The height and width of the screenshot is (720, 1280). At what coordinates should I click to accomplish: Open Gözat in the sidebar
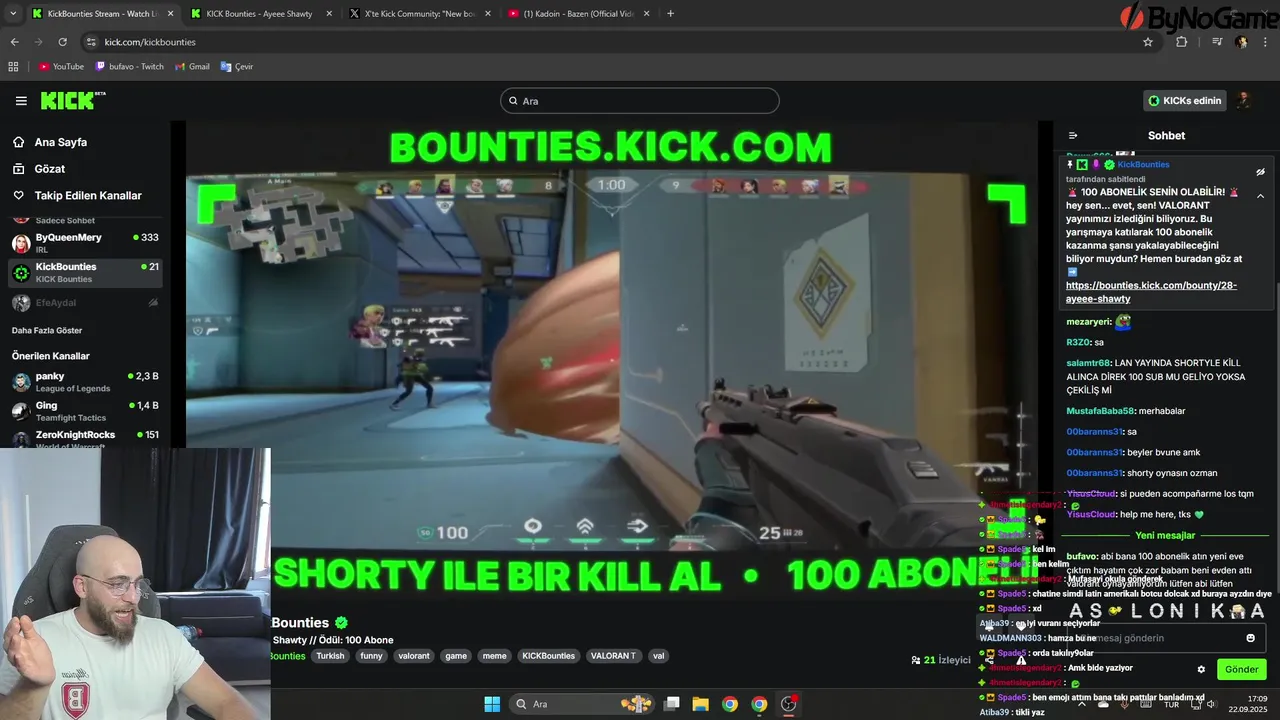49,169
